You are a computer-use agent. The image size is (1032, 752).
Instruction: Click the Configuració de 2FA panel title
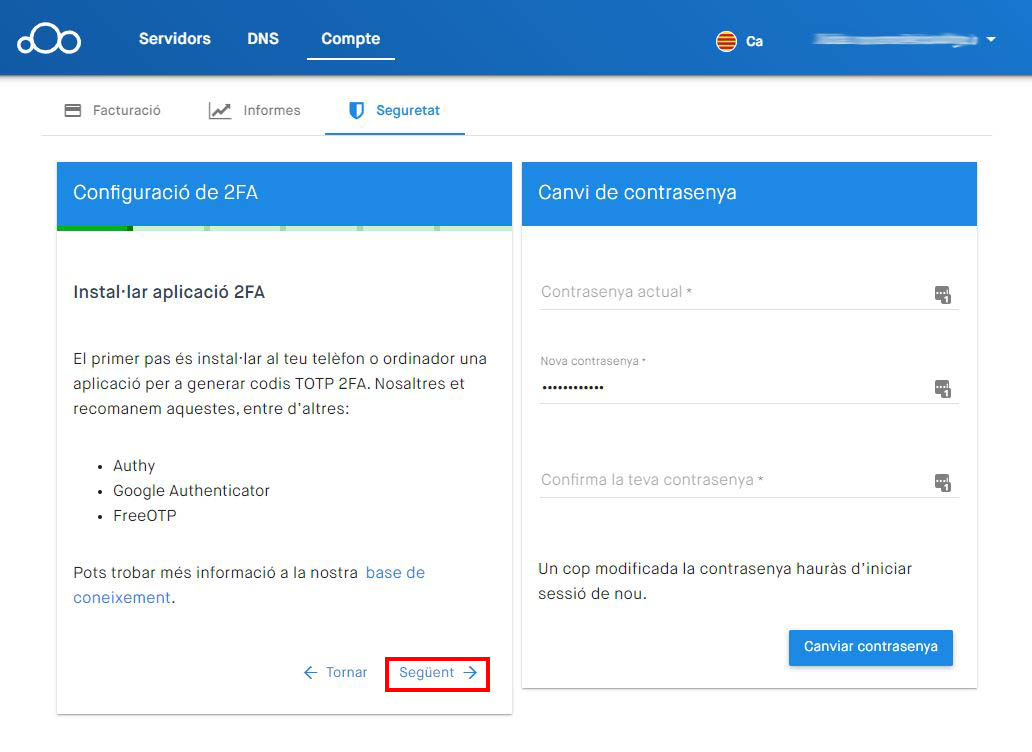pyautogui.click(x=165, y=192)
